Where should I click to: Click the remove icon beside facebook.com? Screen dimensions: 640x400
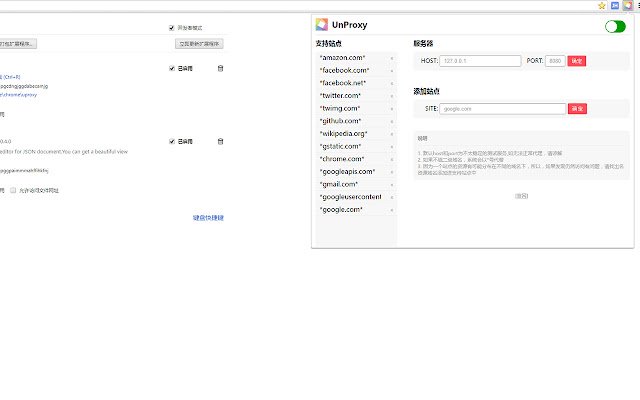point(392,71)
